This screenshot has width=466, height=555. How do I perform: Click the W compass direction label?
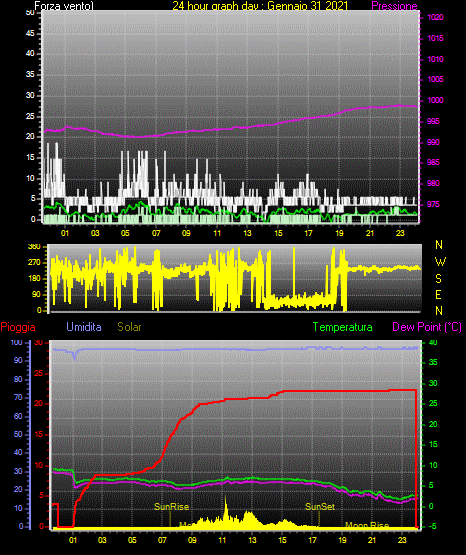pyautogui.click(x=440, y=262)
